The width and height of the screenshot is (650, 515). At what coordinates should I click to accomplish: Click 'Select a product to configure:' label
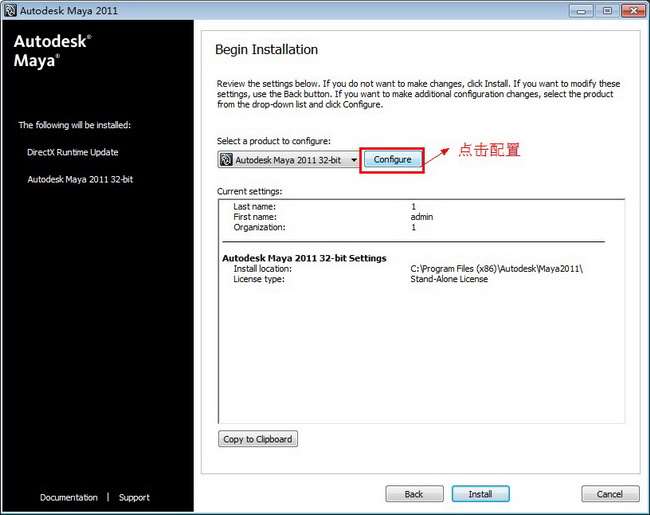[x=274, y=141]
